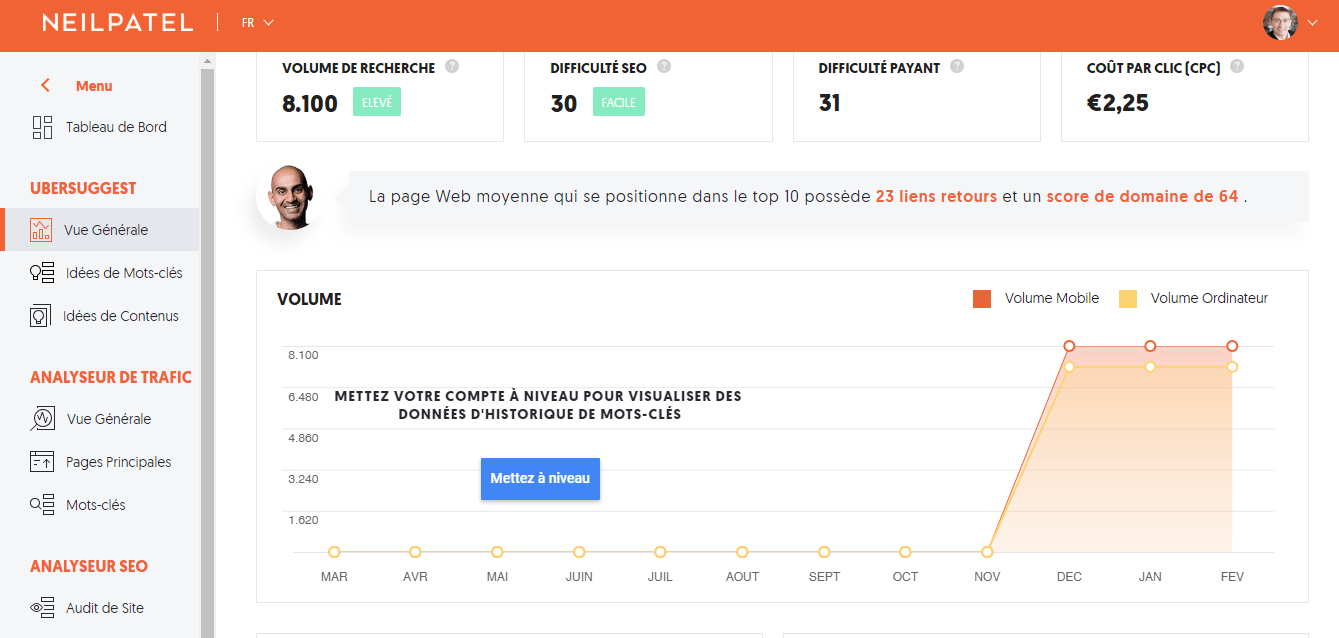Screen dimensions: 1339x638
Task: Click the Idées de Contenus lightbulb icon
Action: coord(41,316)
